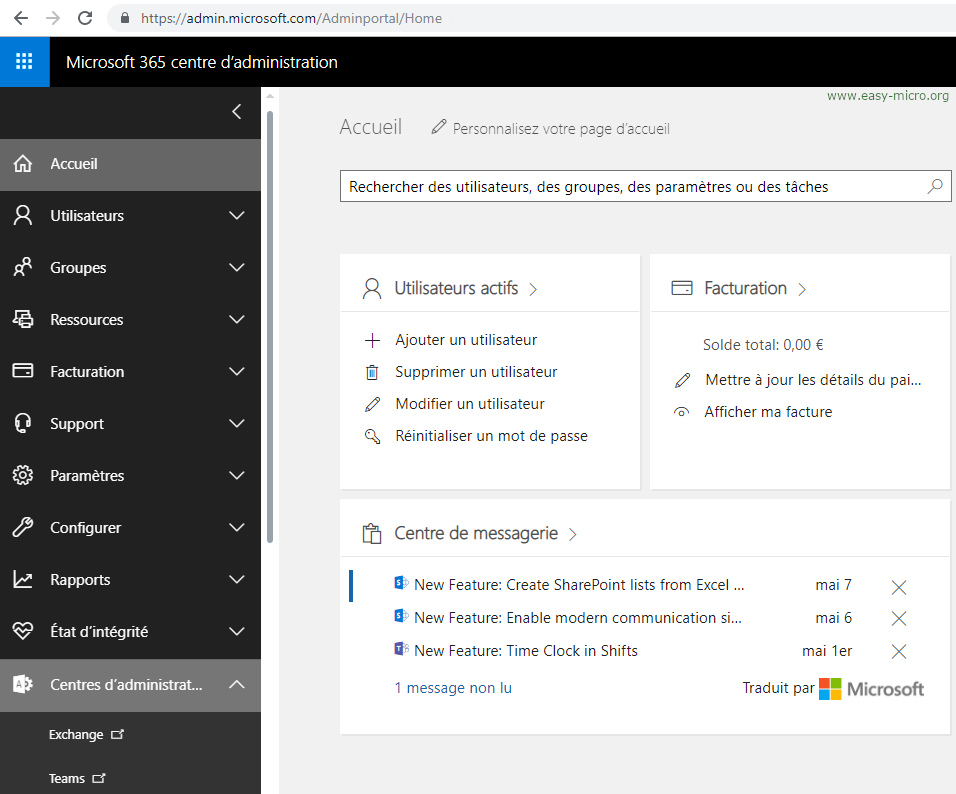Click the Rapports chart icon in the sidebar
Image resolution: width=956 pixels, height=794 pixels.
click(x=23, y=579)
